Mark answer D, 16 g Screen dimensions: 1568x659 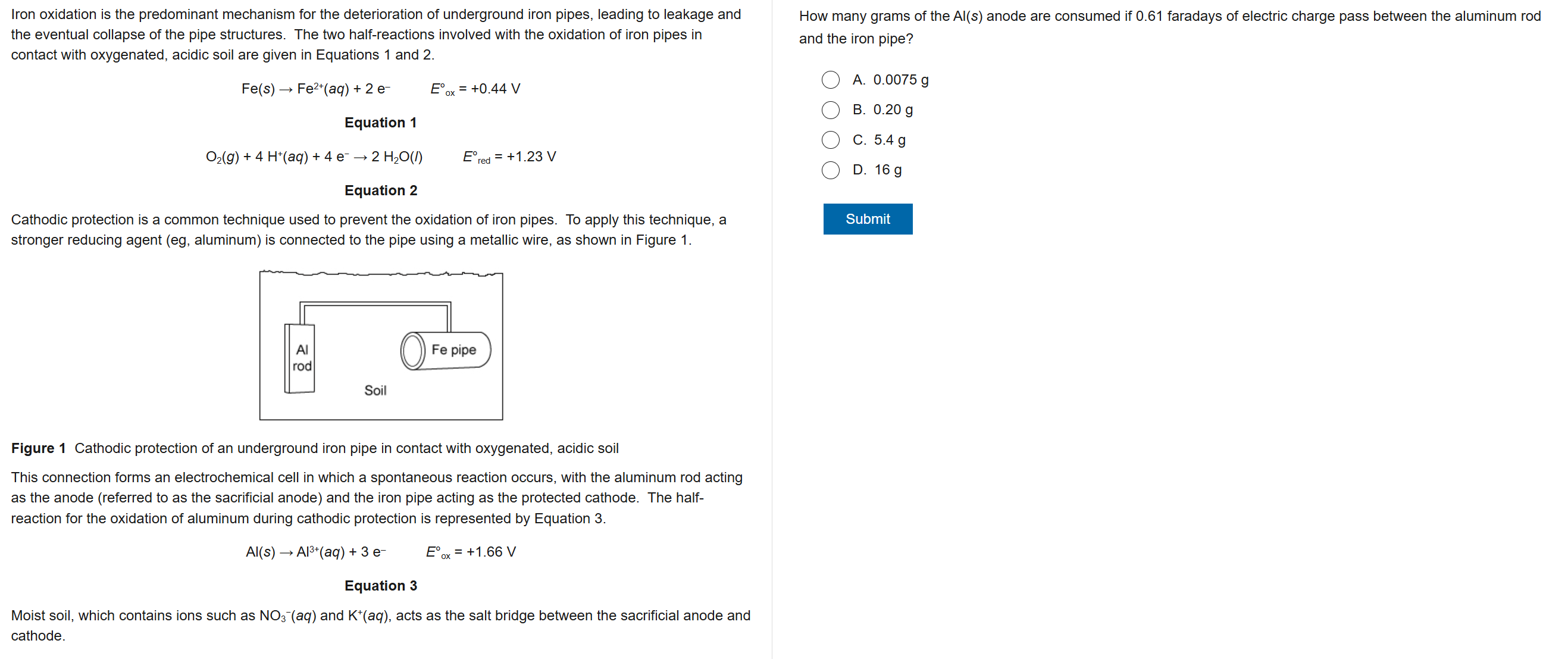tap(830, 170)
